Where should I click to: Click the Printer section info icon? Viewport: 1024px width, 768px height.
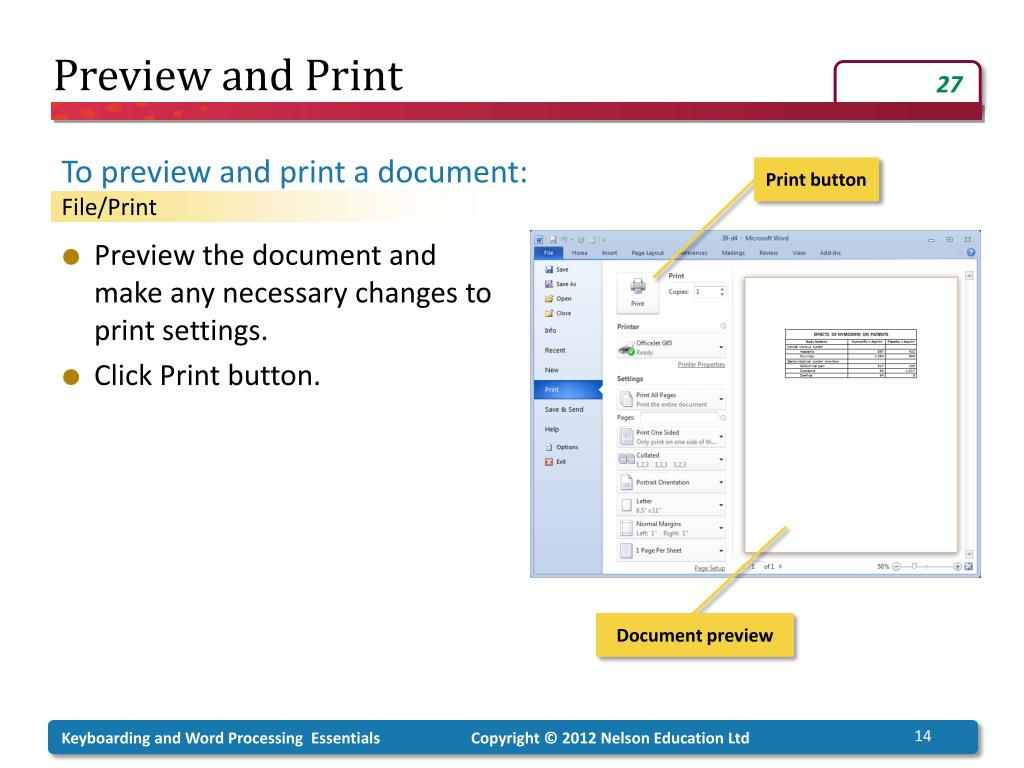723,326
